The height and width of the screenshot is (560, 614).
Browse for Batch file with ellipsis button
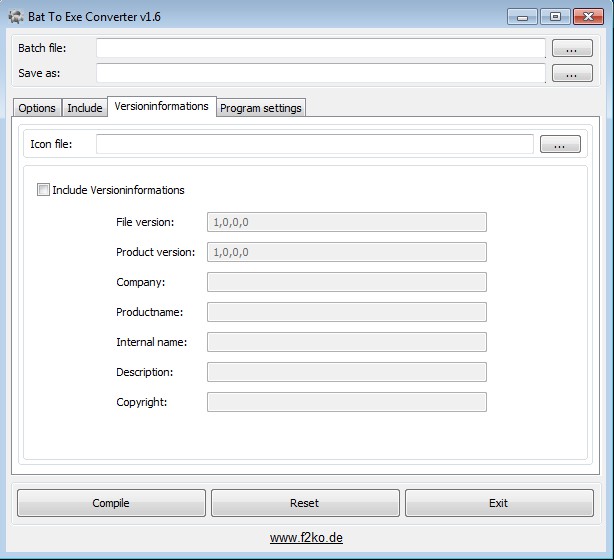click(572, 48)
